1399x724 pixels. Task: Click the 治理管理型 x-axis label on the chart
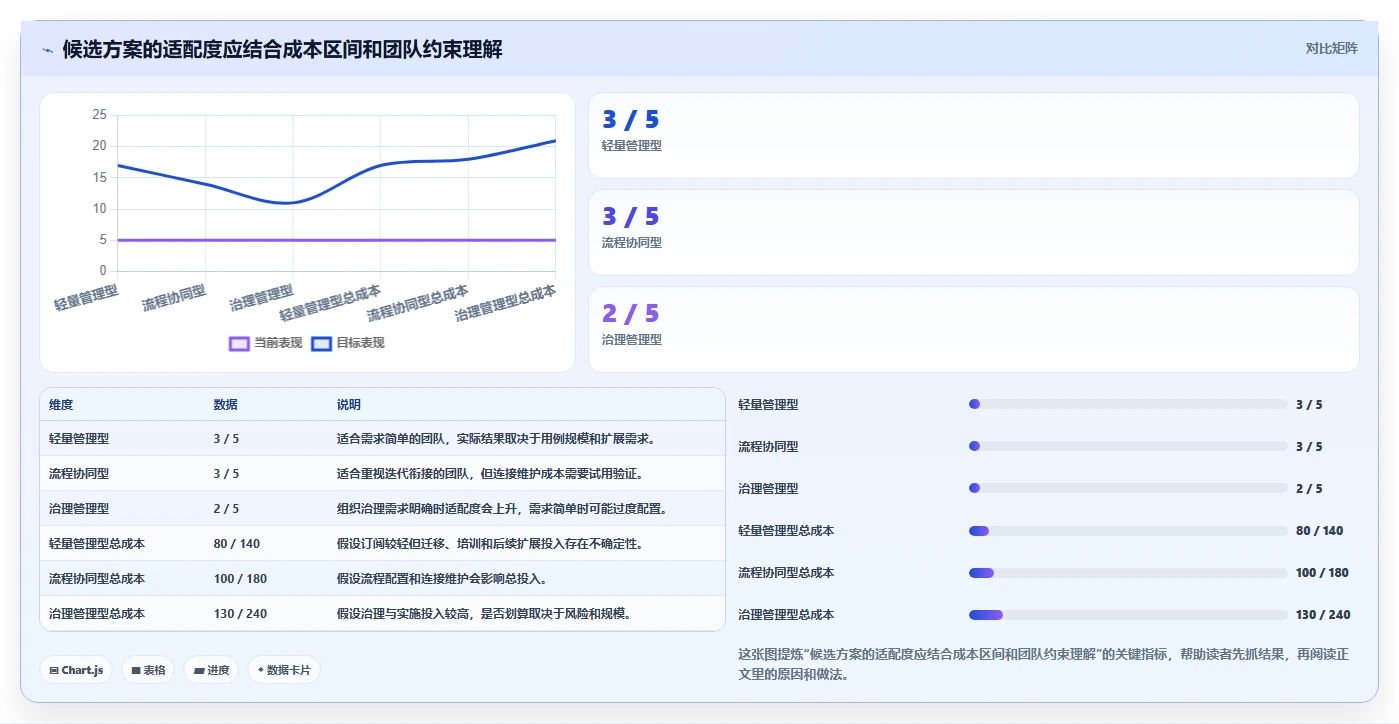[x=261, y=297]
